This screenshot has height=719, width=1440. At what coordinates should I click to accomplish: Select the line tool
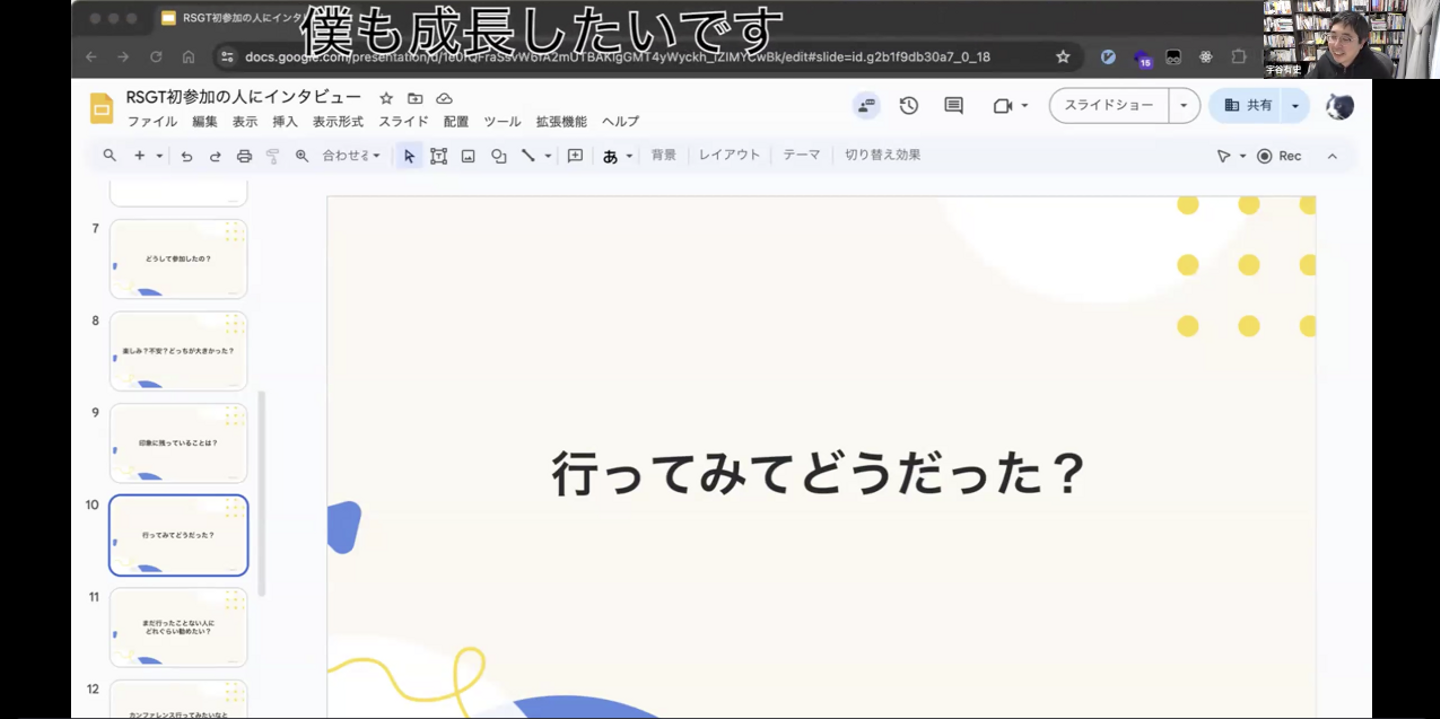point(528,156)
